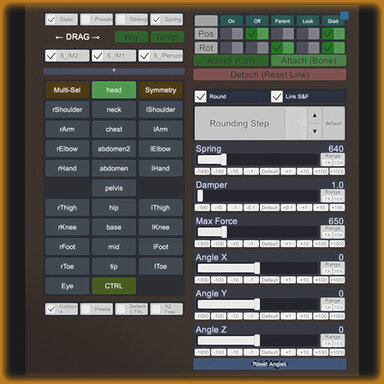This screenshot has width=384, height=384.
Task: Click the blue square corner icon
Action: click(344, 16)
